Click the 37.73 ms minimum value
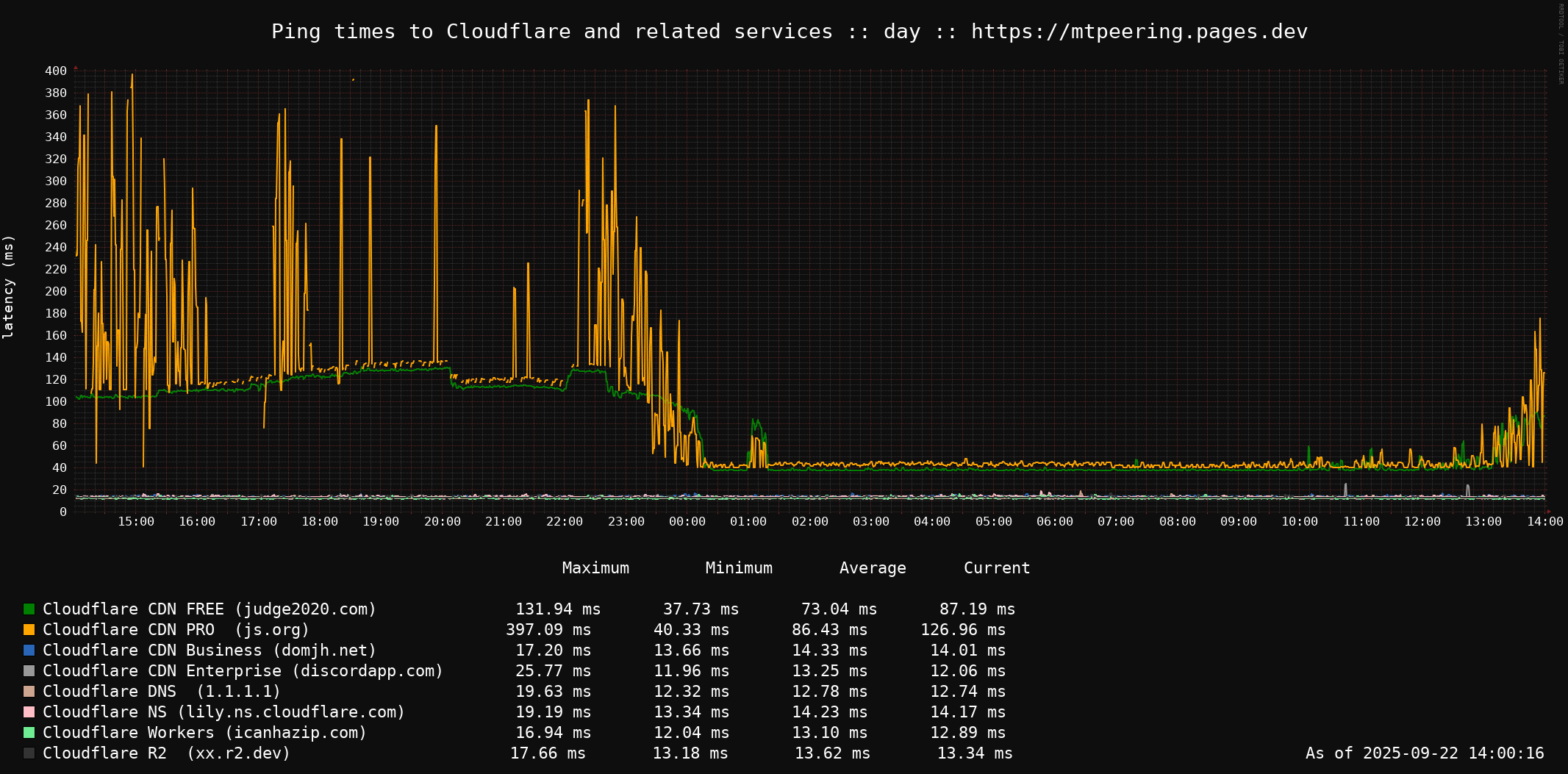 [701, 609]
